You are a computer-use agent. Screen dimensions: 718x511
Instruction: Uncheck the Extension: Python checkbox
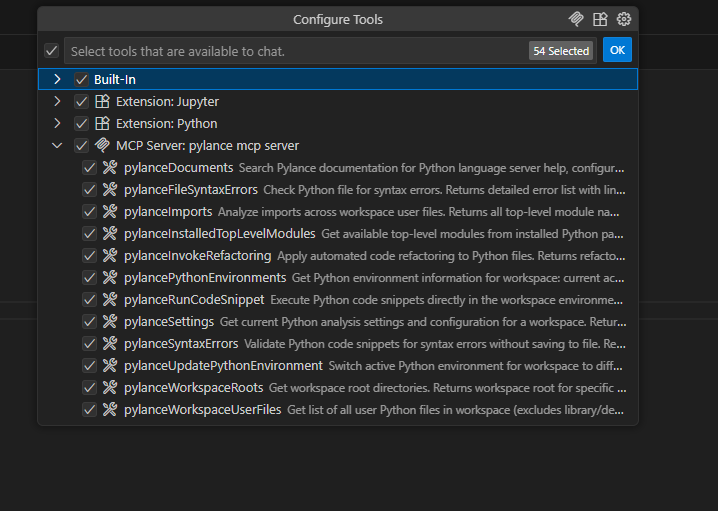[x=82, y=123]
